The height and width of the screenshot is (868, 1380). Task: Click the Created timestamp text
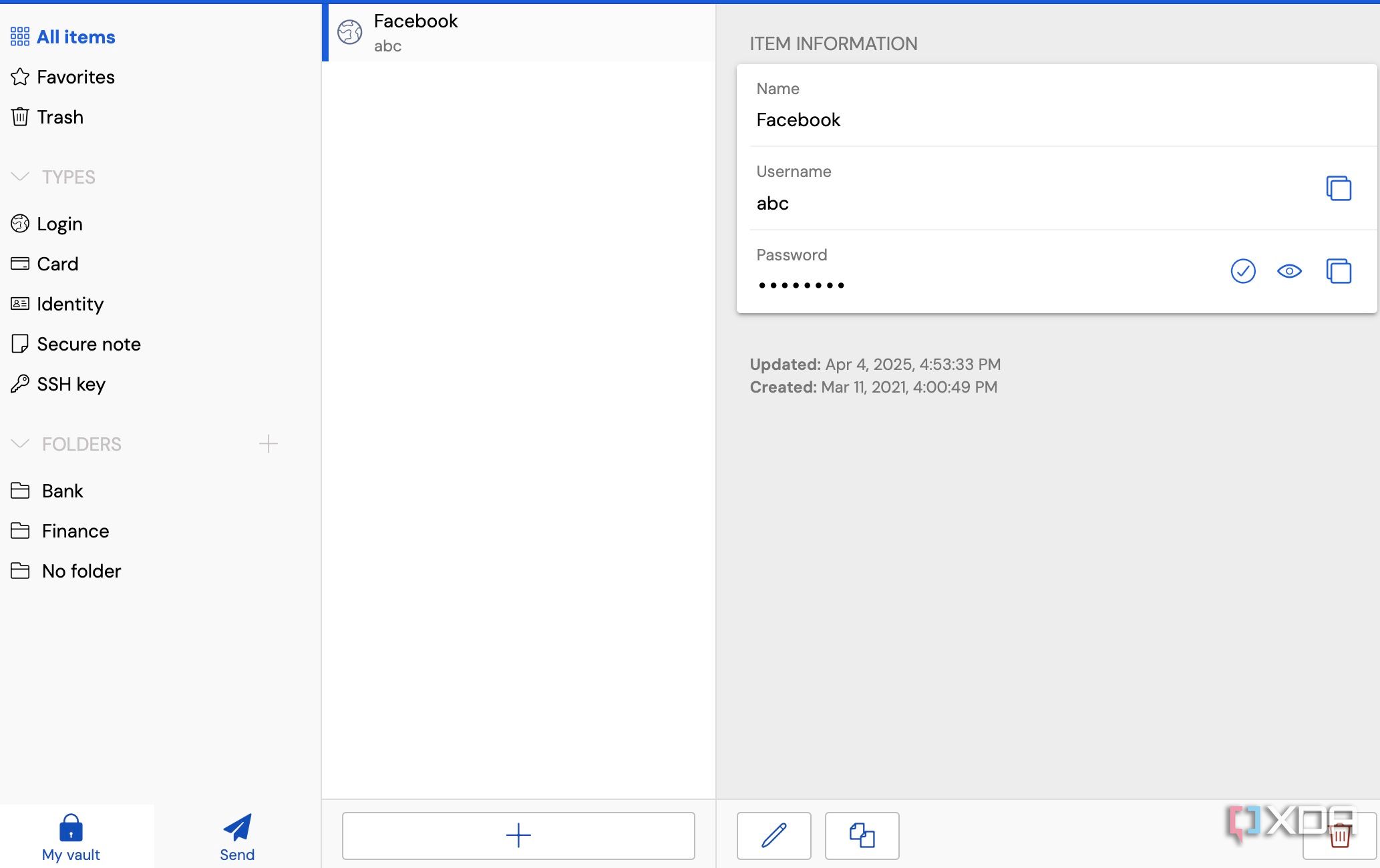(x=874, y=387)
